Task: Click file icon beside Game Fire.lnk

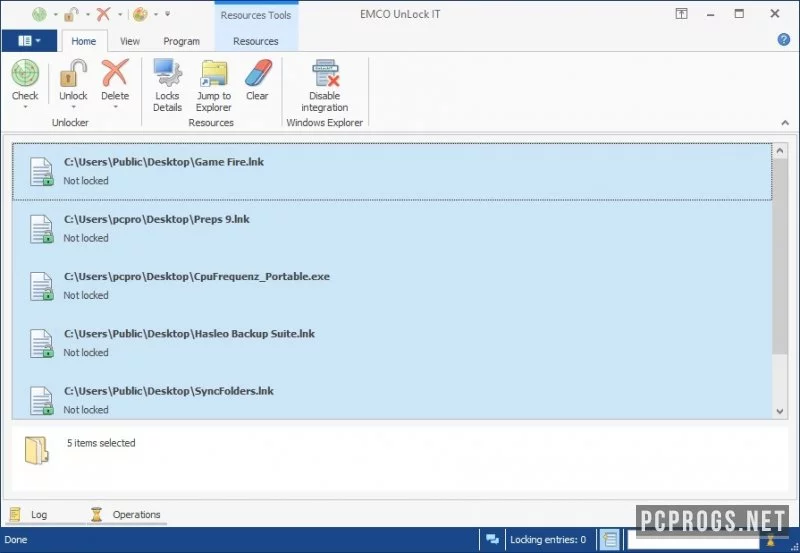Action: click(x=41, y=172)
